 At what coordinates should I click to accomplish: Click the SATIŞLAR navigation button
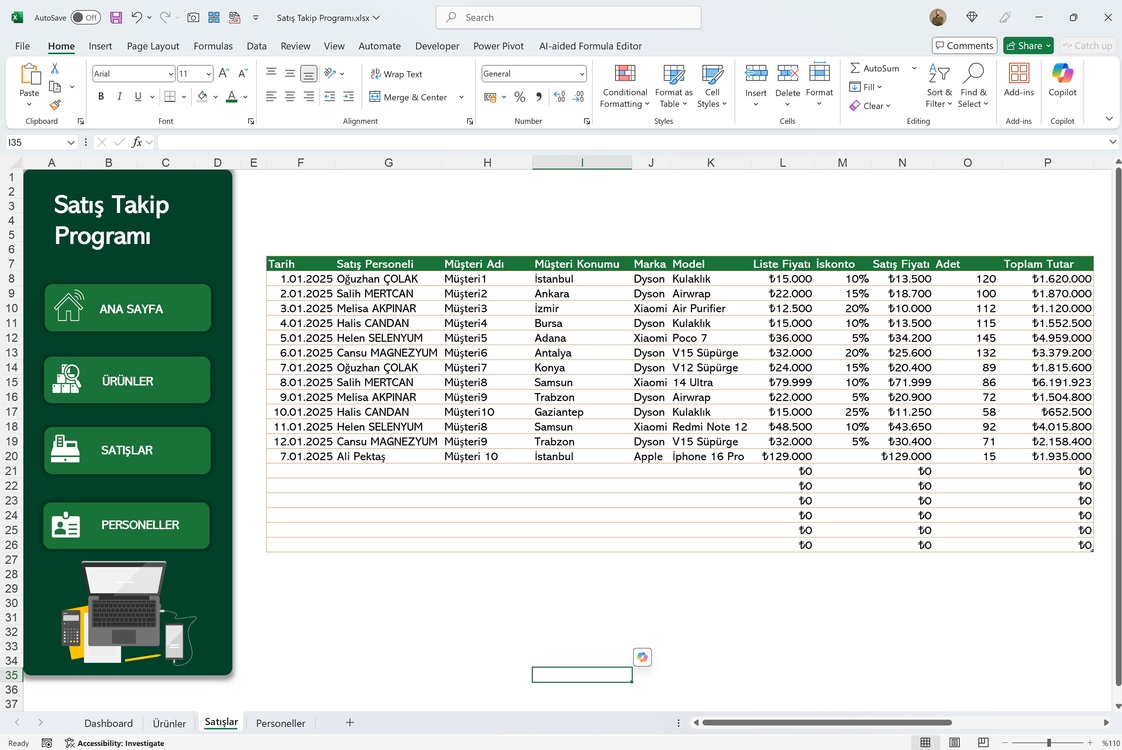pyautogui.click(x=127, y=450)
